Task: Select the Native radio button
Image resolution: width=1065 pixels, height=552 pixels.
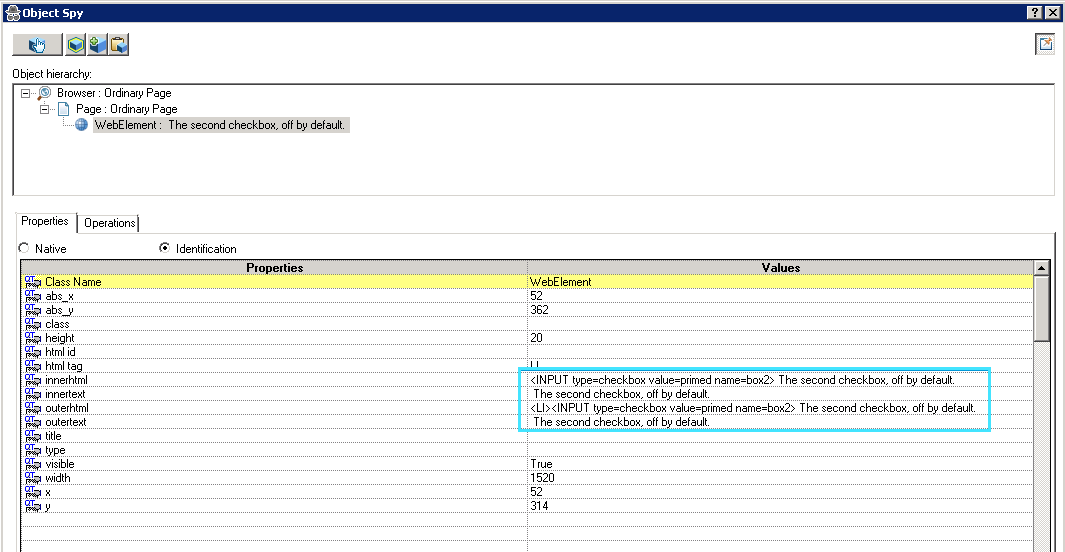Action: tap(24, 248)
